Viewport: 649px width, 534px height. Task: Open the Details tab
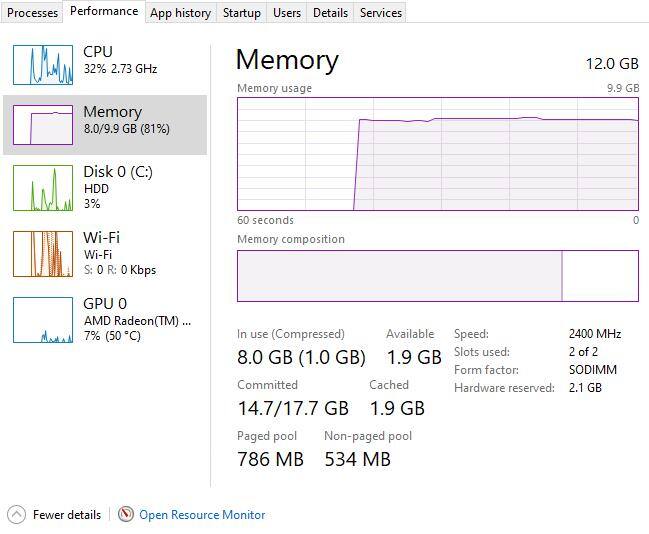point(330,13)
